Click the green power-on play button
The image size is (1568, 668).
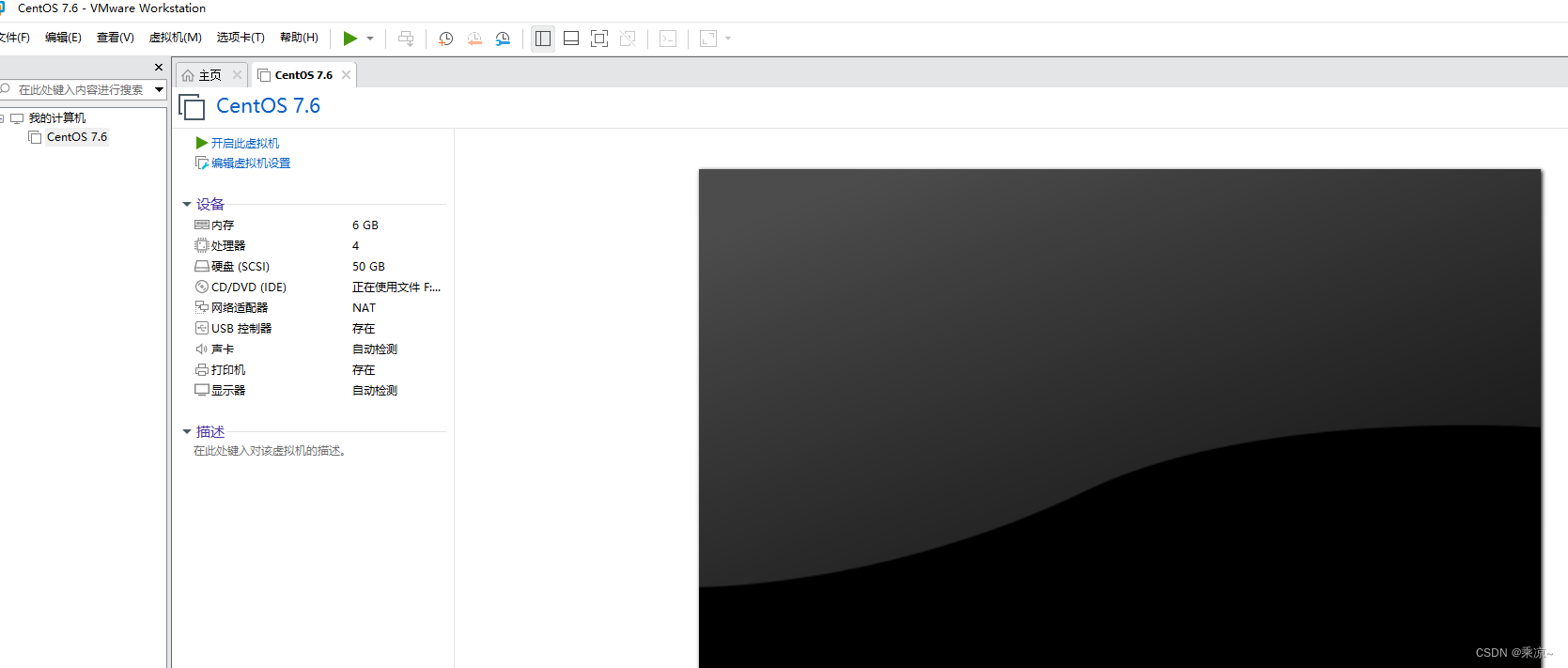point(350,39)
